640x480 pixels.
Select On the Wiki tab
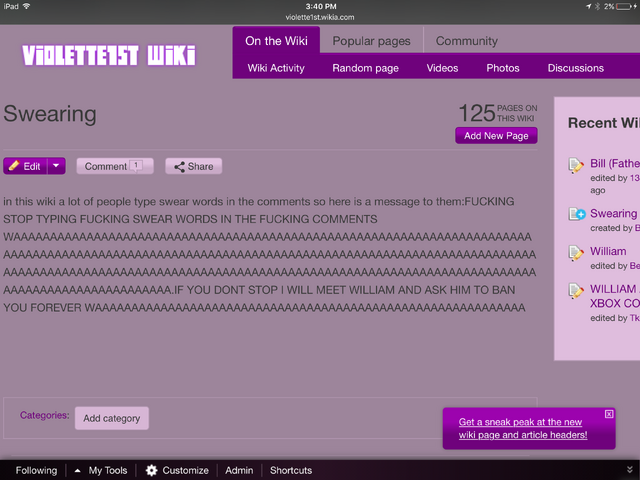(276, 41)
